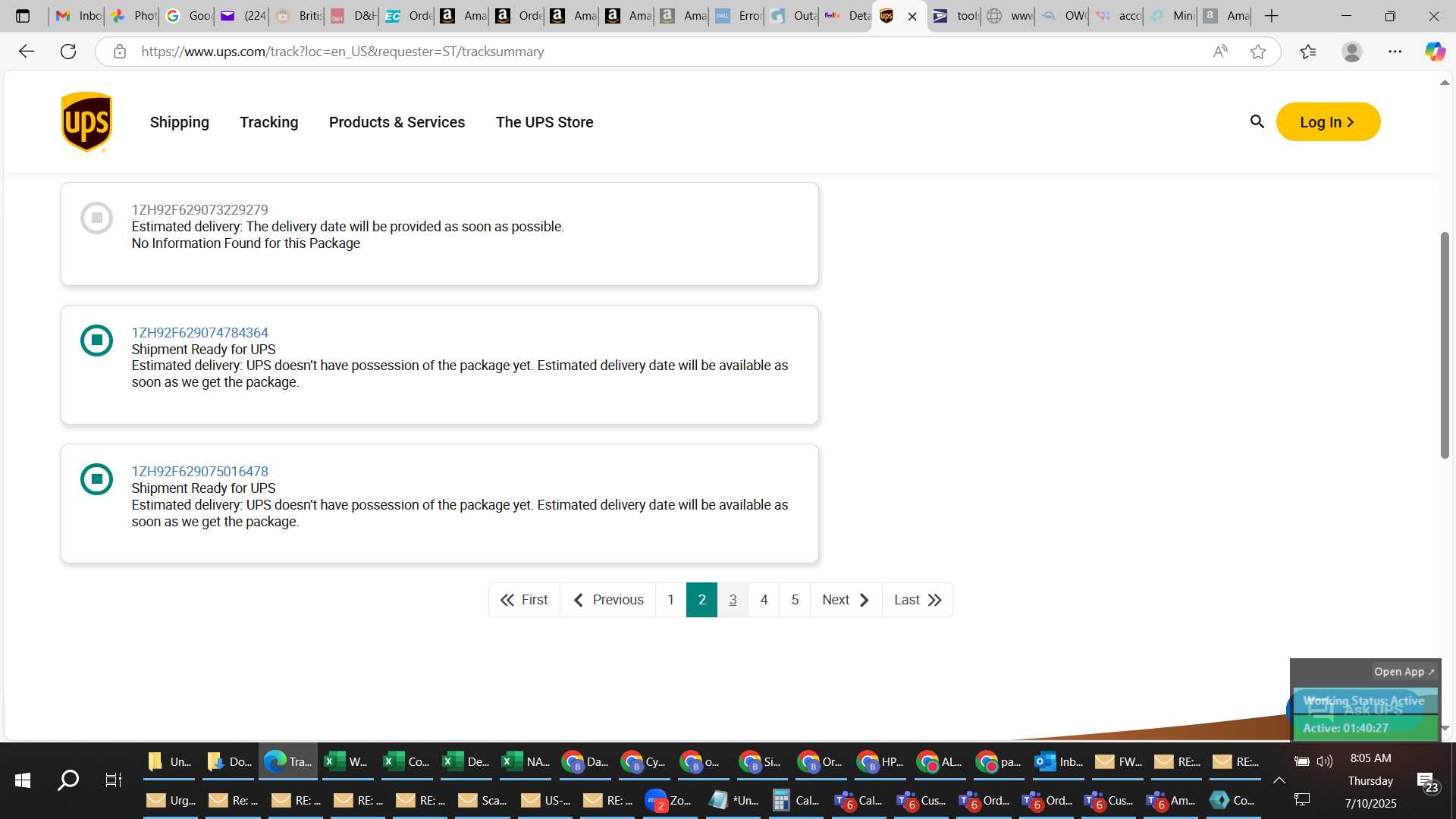Image resolution: width=1456 pixels, height=819 pixels.
Task: Click the site info lock icon
Action: pos(119,52)
